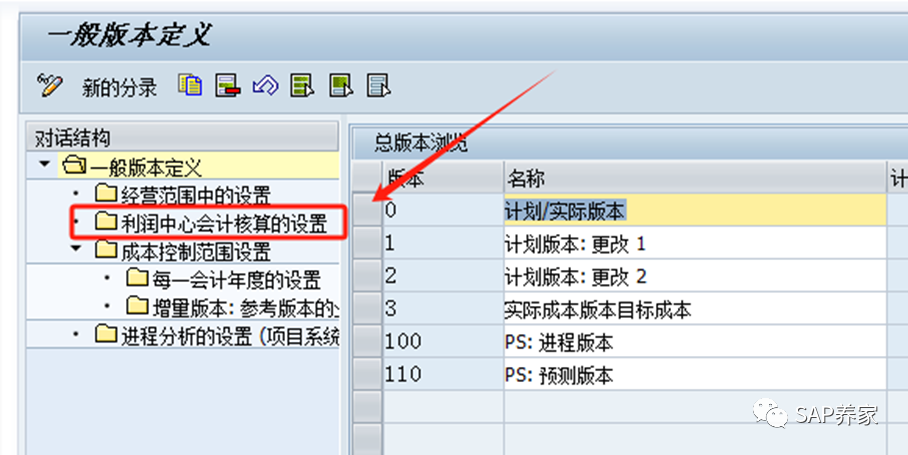Collapse the 成本控制范围设置 node arrow
Image resolution: width=908 pixels, height=455 pixels.
[x=76, y=248]
